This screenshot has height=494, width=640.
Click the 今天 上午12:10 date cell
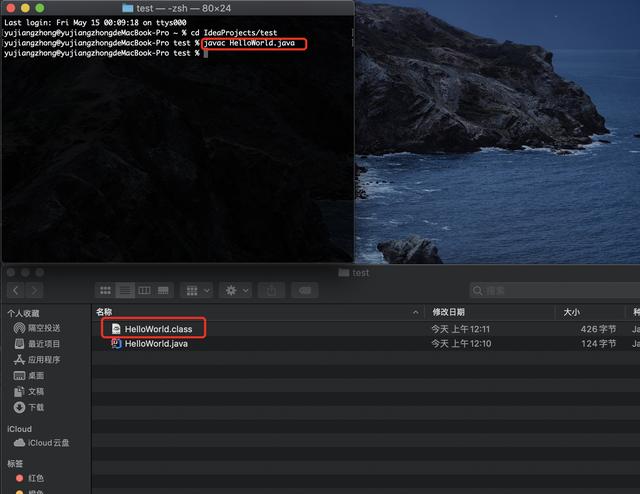pyautogui.click(x=461, y=344)
